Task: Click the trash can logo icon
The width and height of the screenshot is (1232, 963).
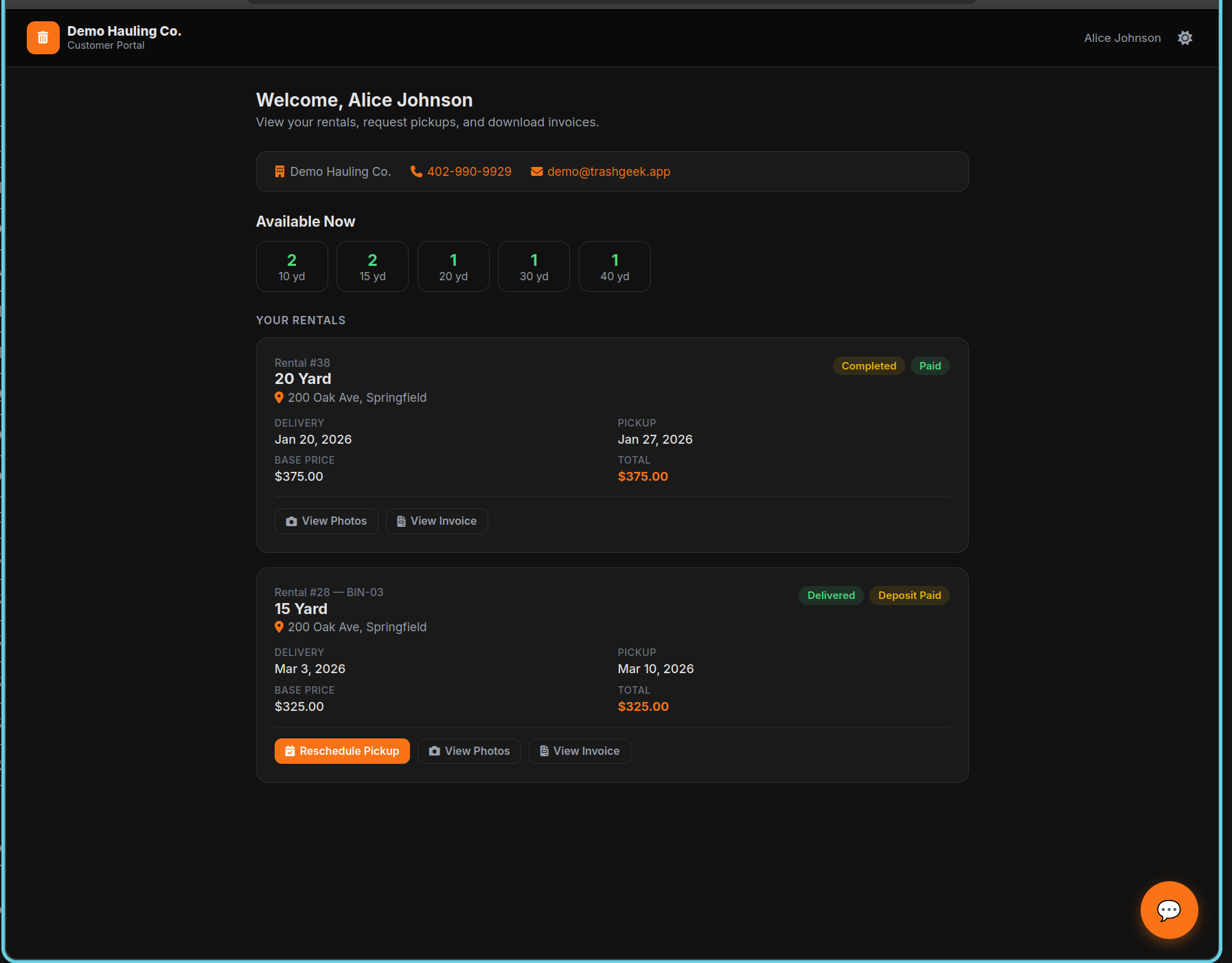Action: tap(43, 37)
